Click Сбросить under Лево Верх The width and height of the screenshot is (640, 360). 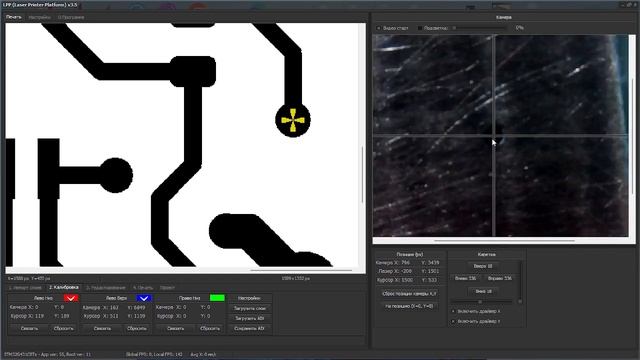137,328
